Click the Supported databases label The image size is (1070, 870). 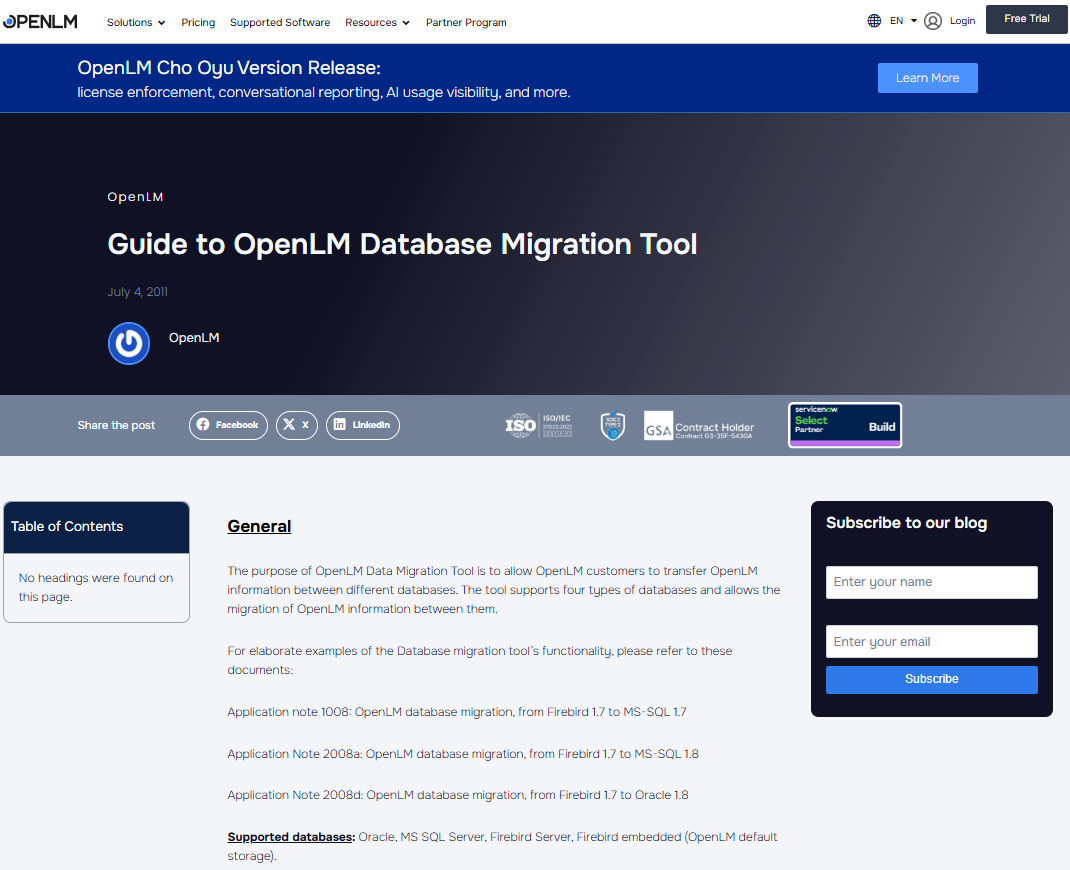click(291, 837)
